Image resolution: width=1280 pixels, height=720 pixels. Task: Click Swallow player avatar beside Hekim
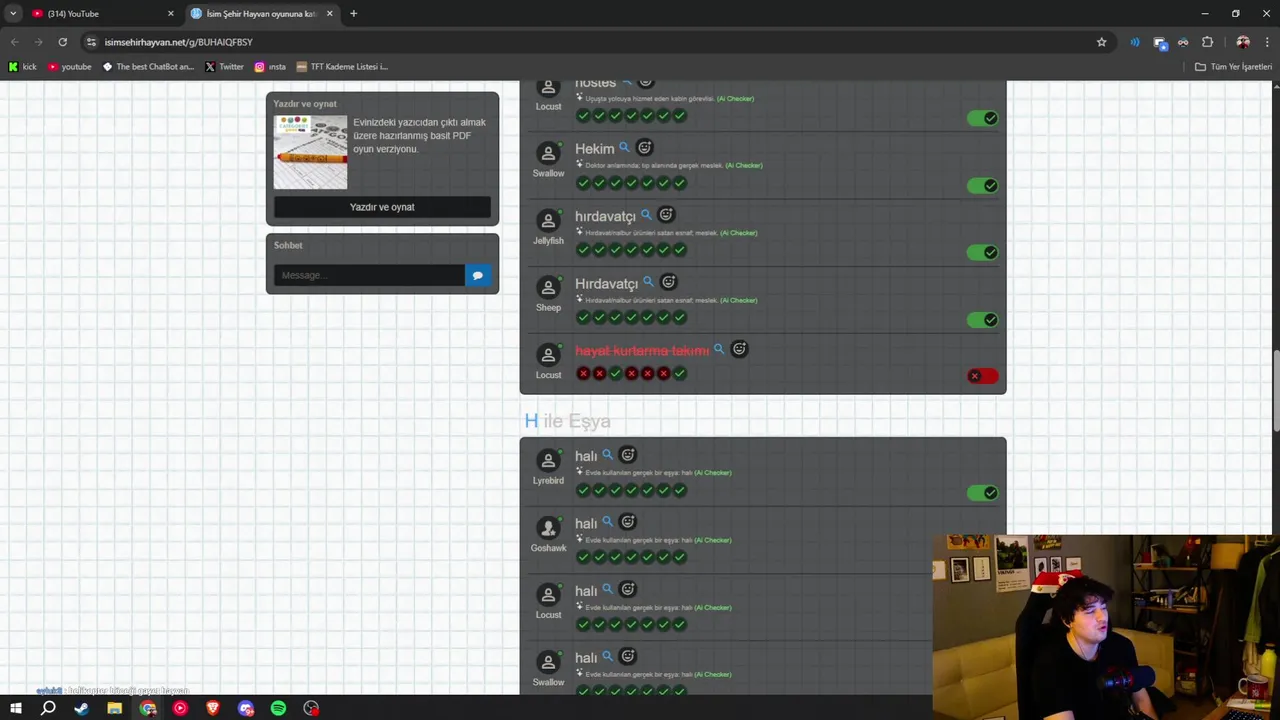tap(548, 154)
